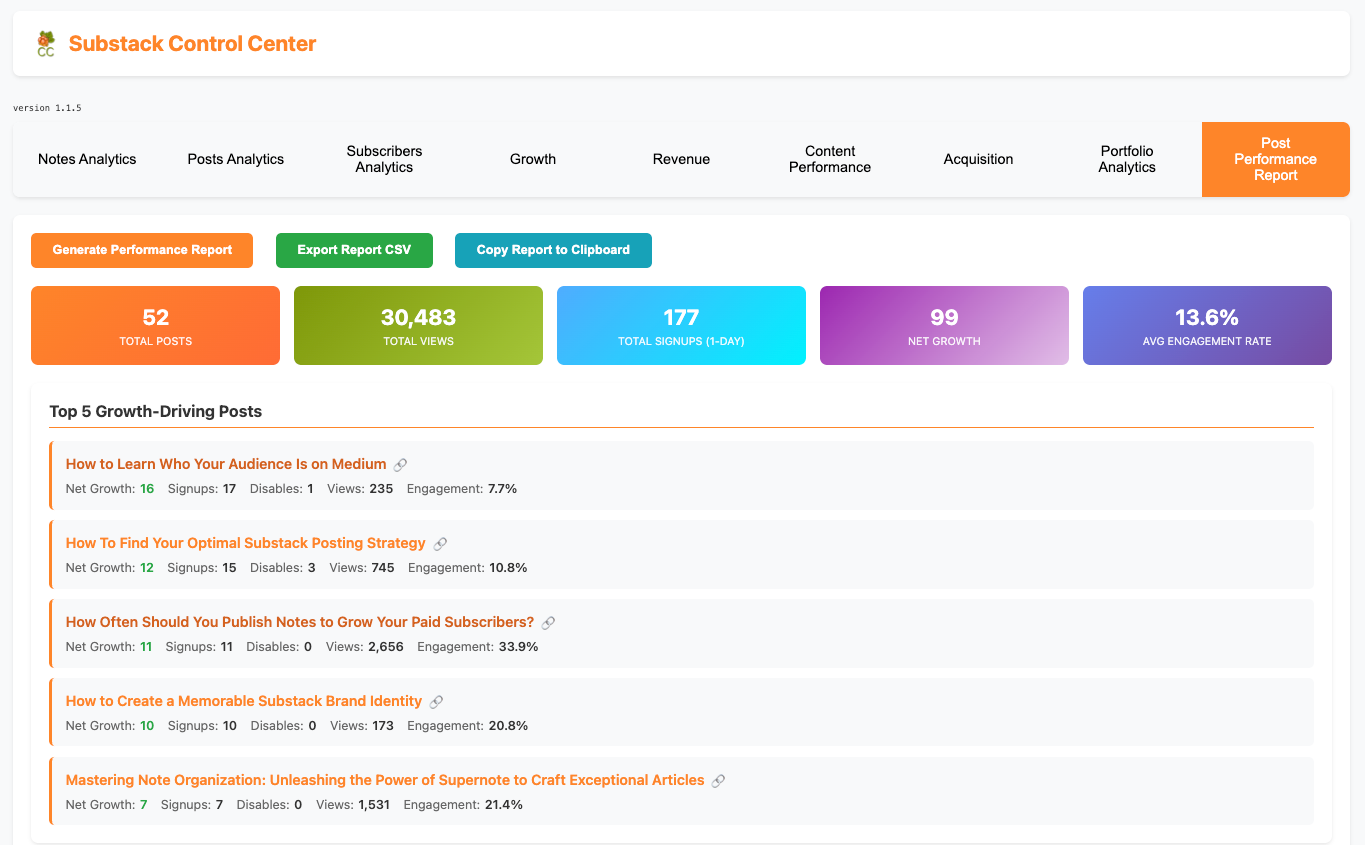Click 'Engagement: 33.9%' stat
This screenshot has height=845, width=1365.
(x=477, y=647)
